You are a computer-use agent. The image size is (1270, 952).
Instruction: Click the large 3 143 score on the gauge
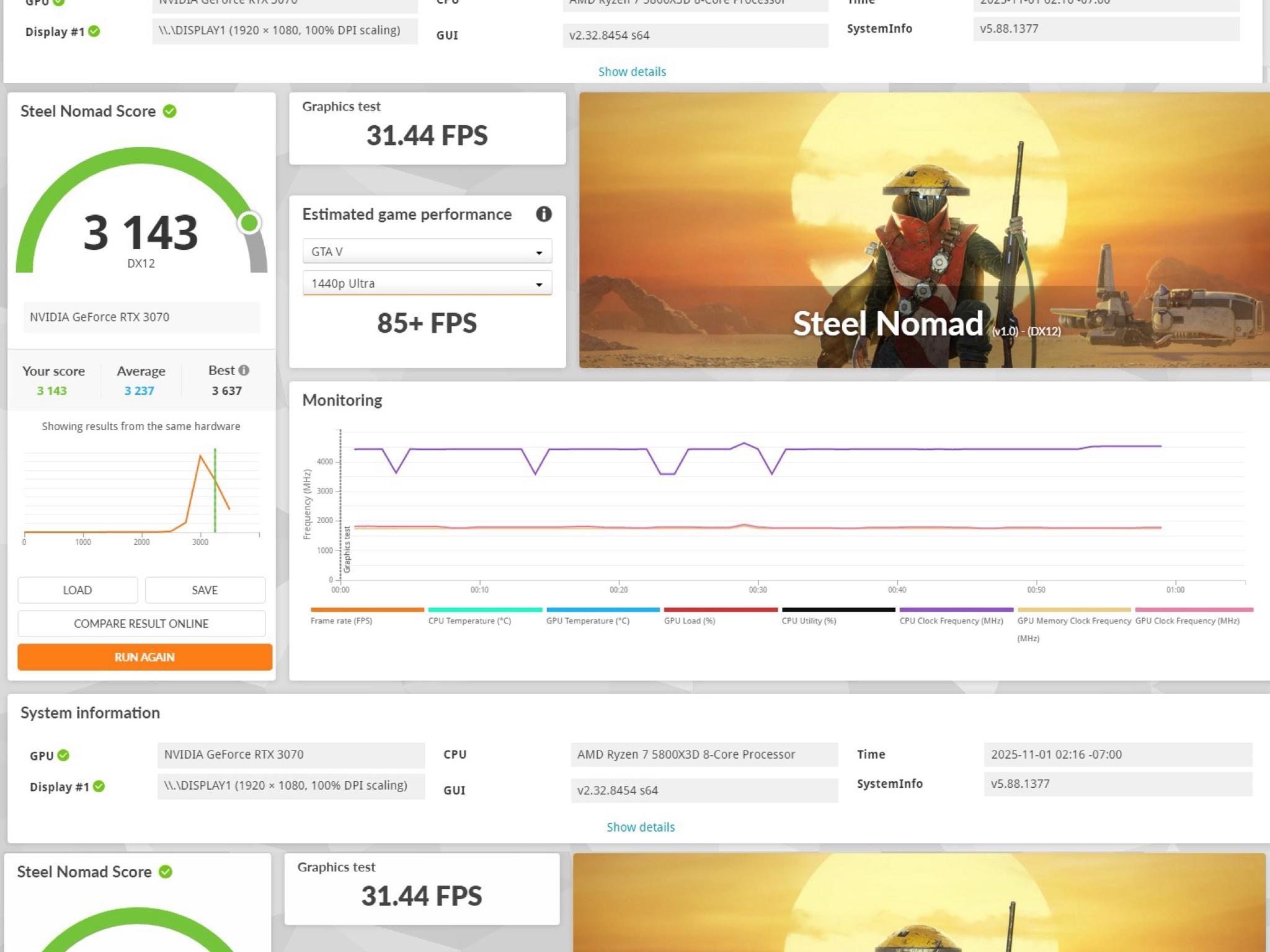pos(141,232)
